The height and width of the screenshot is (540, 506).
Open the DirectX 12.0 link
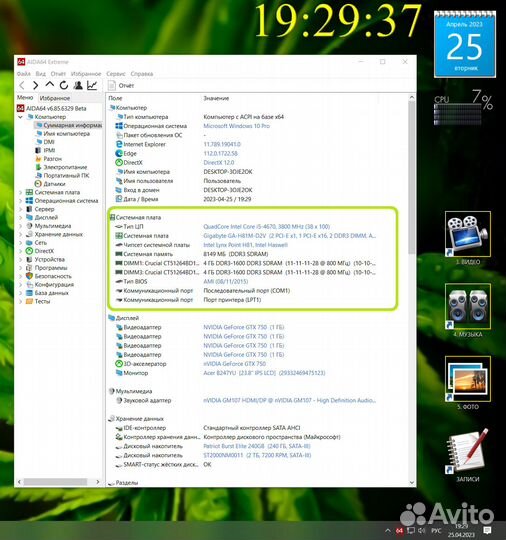[x=218, y=163]
